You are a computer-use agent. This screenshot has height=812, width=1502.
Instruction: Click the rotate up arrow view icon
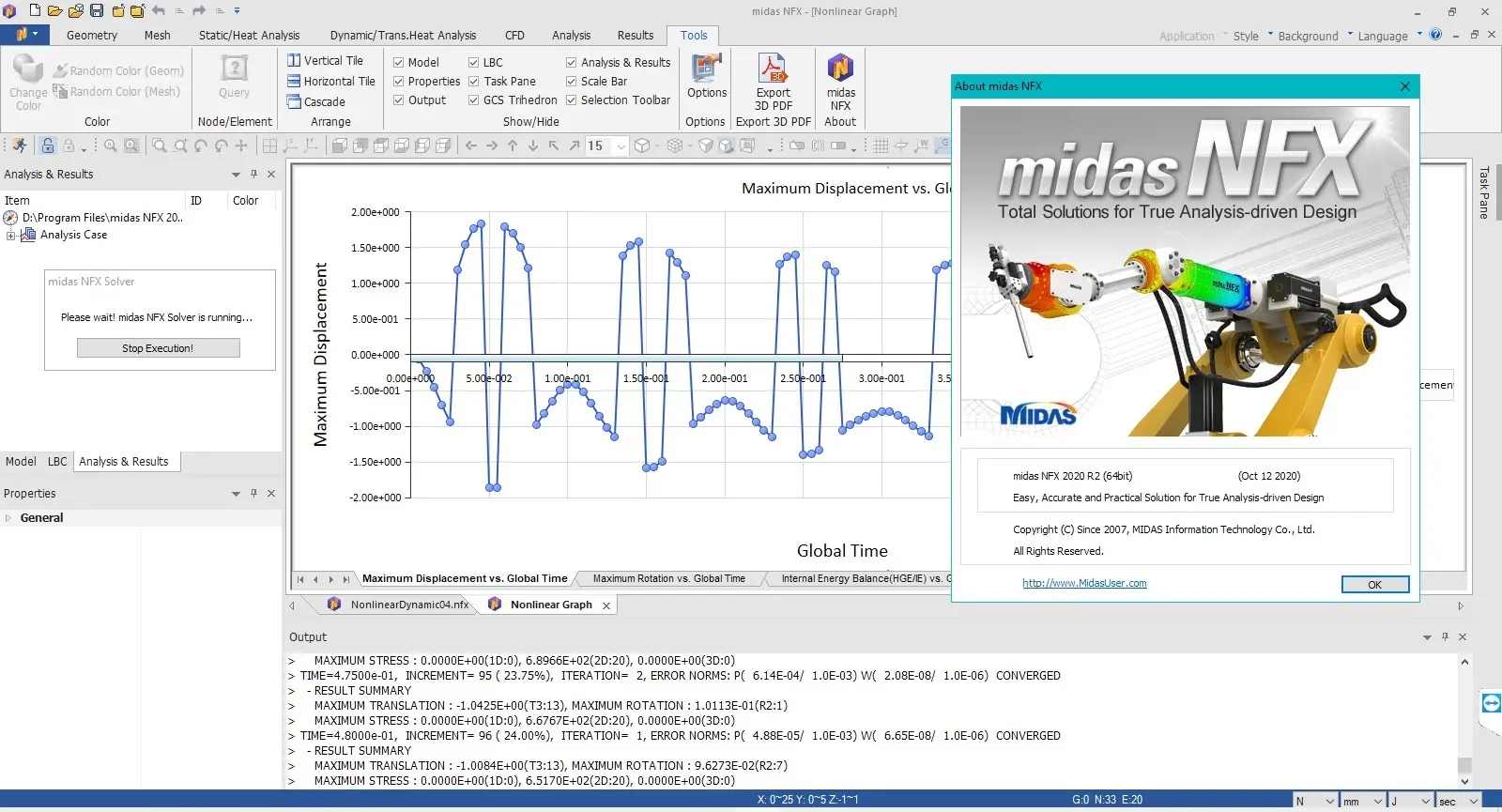[513, 146]
